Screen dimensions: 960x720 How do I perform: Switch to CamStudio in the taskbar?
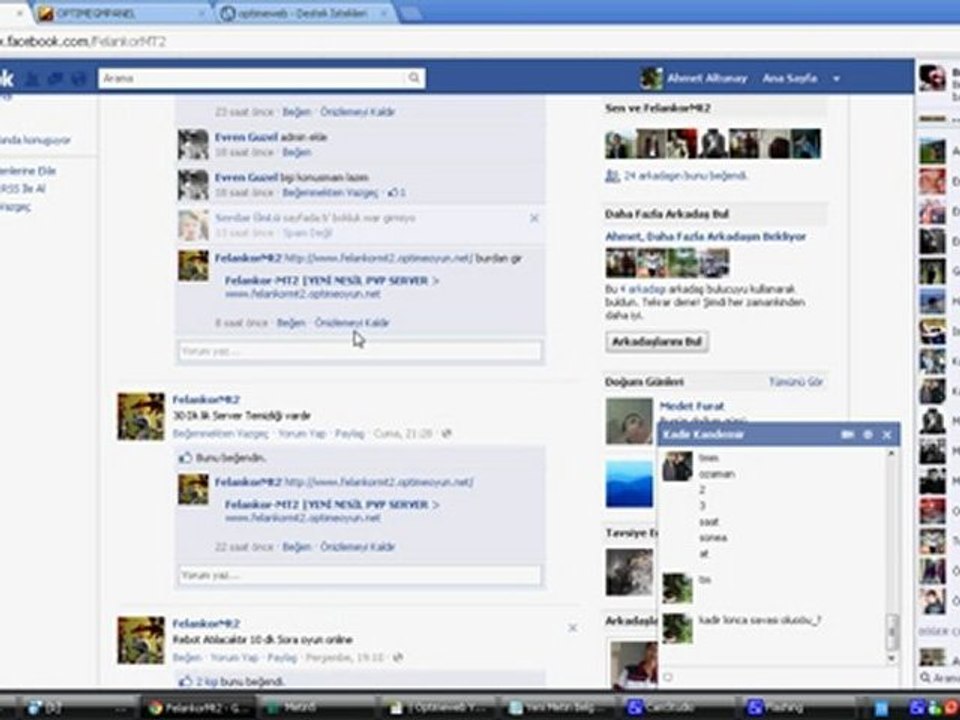point(675,708)
